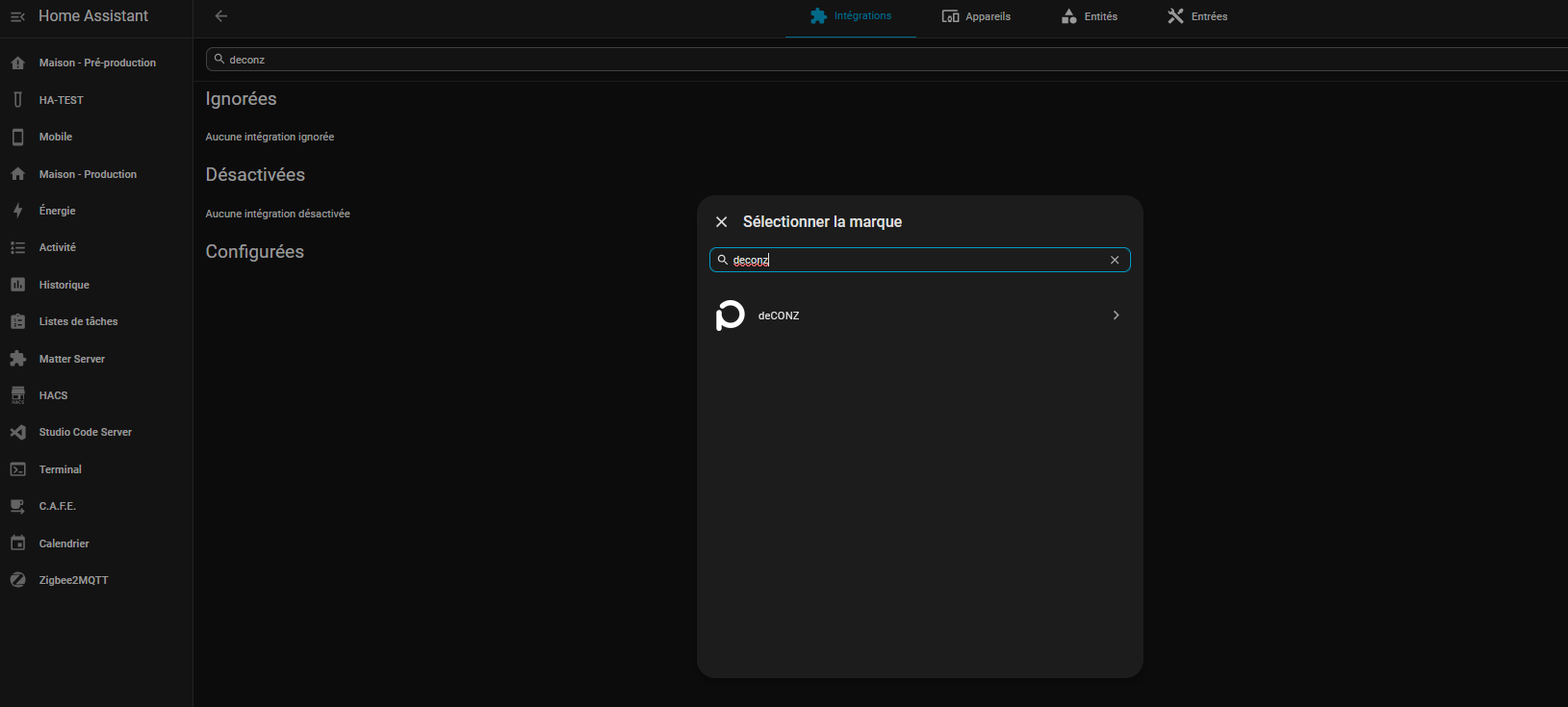This screenshot has width=1568, height=707.
Task: Launch Studio Code Server
Action: pyautogui.click(x=85, y=432)
